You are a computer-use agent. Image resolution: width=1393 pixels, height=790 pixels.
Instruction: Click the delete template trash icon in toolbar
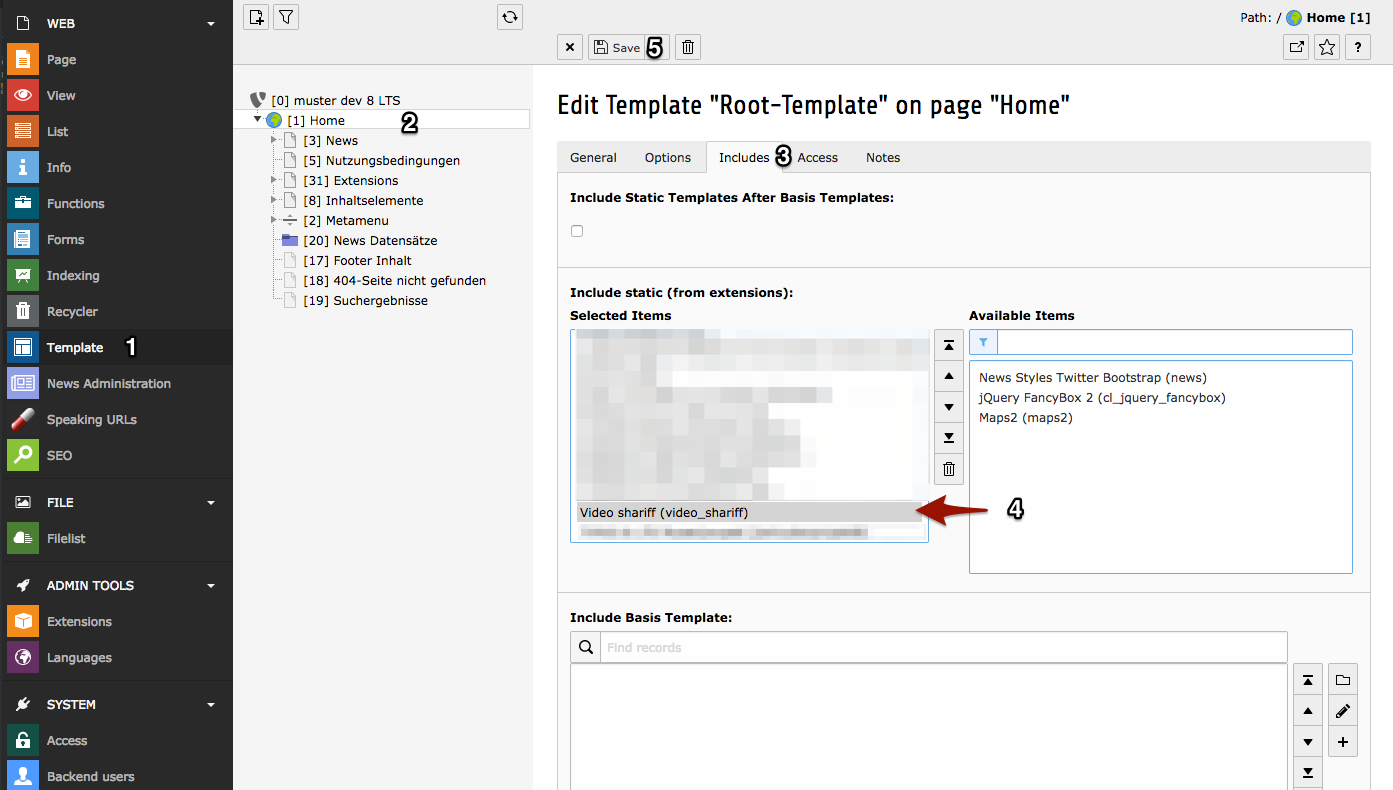pos(687,47)
